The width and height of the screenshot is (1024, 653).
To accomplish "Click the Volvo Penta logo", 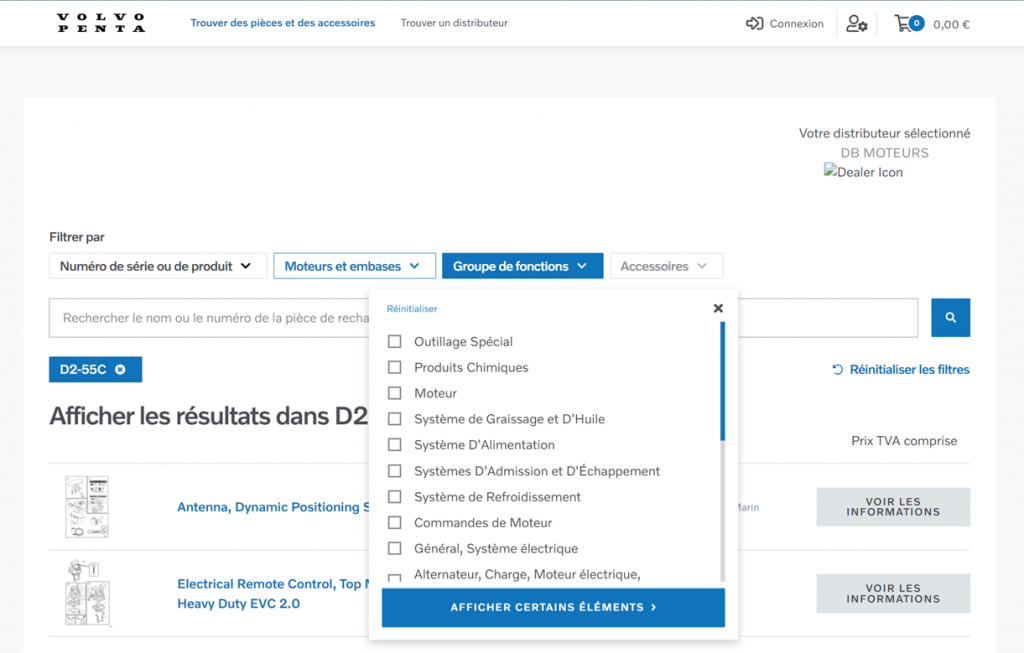I will 101,23.
